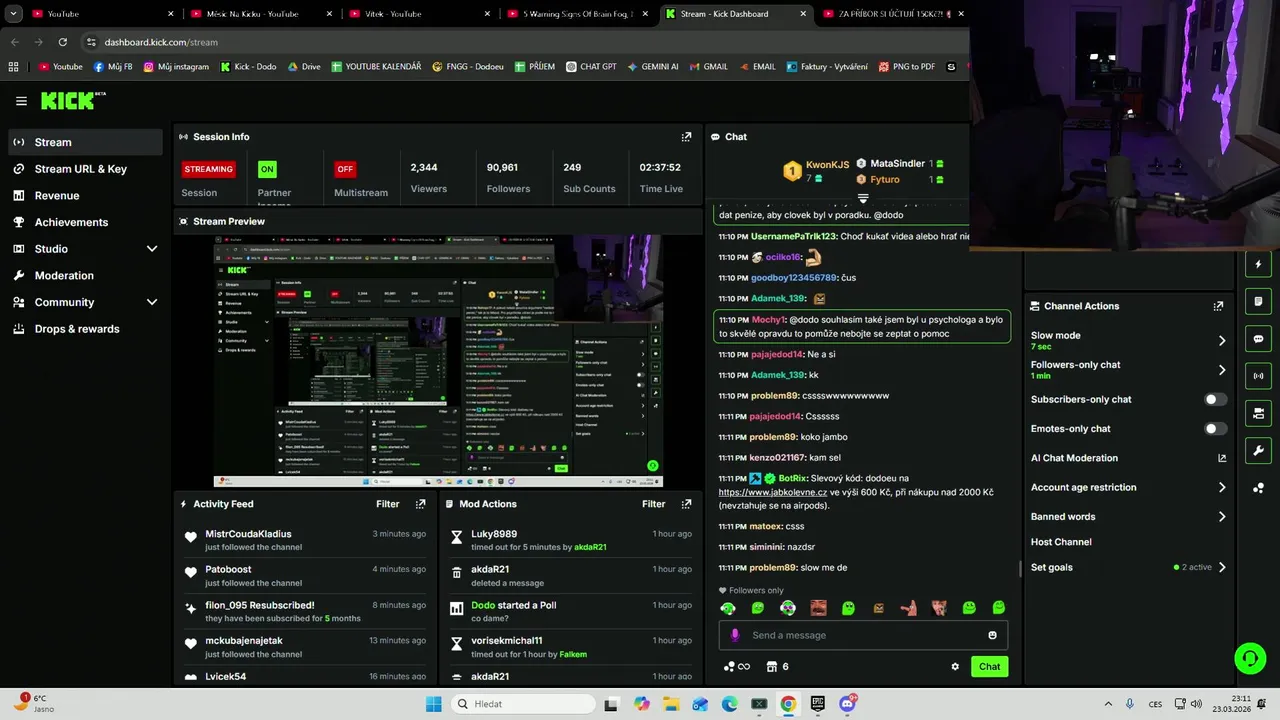Viewport: 1280px width, 720px height.
Task: Click the broadcast signal sidebar widget icon
Action: click(1258, 376)
